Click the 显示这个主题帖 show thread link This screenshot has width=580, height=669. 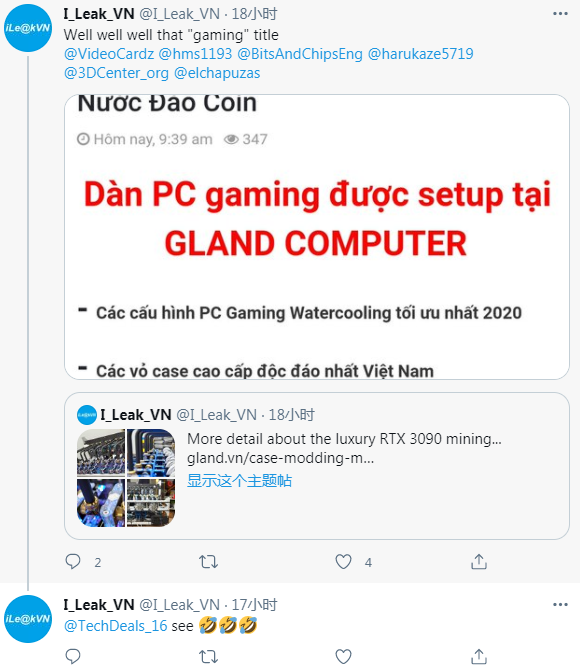click(x=239, y=480)
